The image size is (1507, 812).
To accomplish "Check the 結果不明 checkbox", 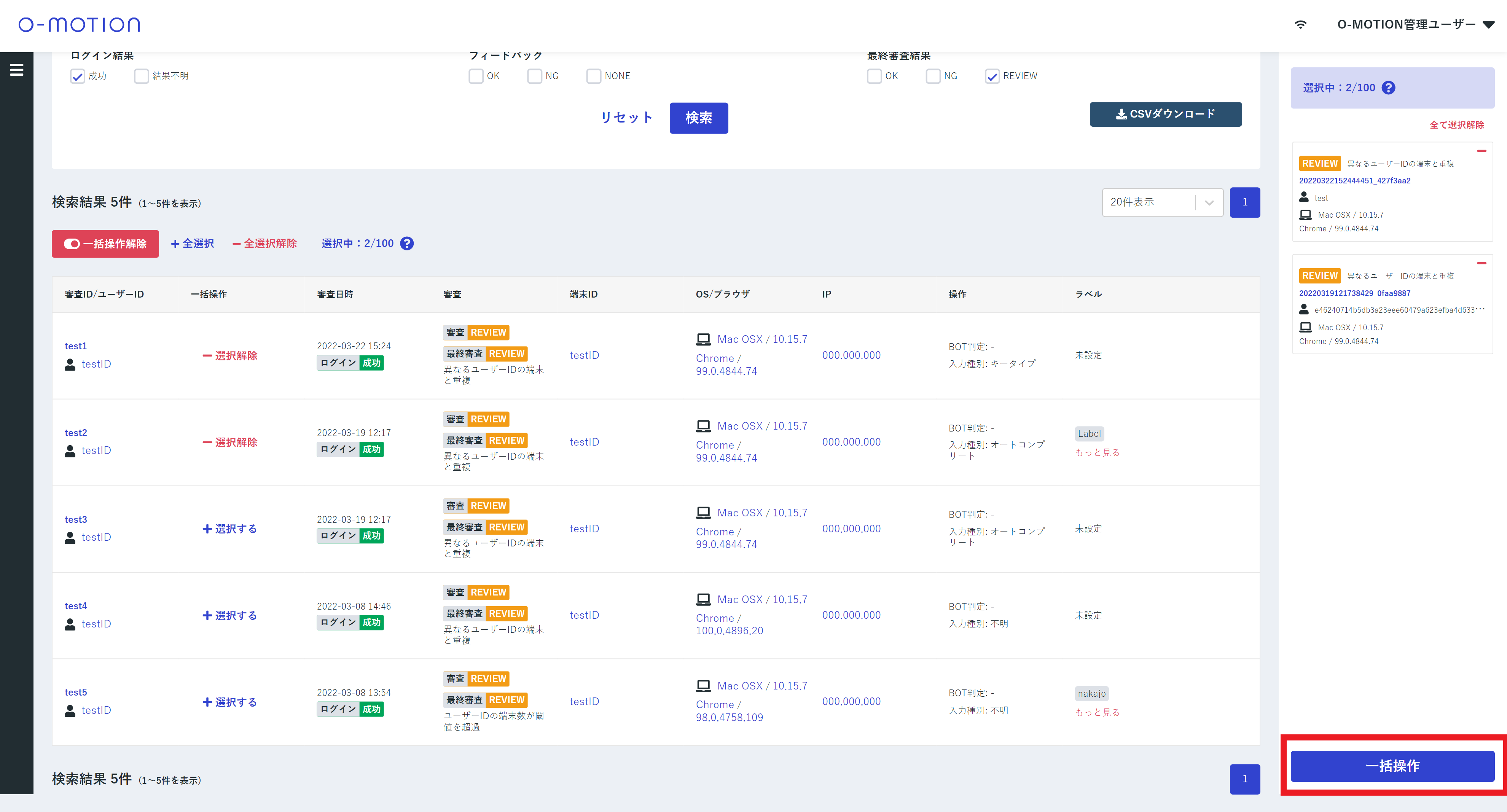I will pos(141,76).
